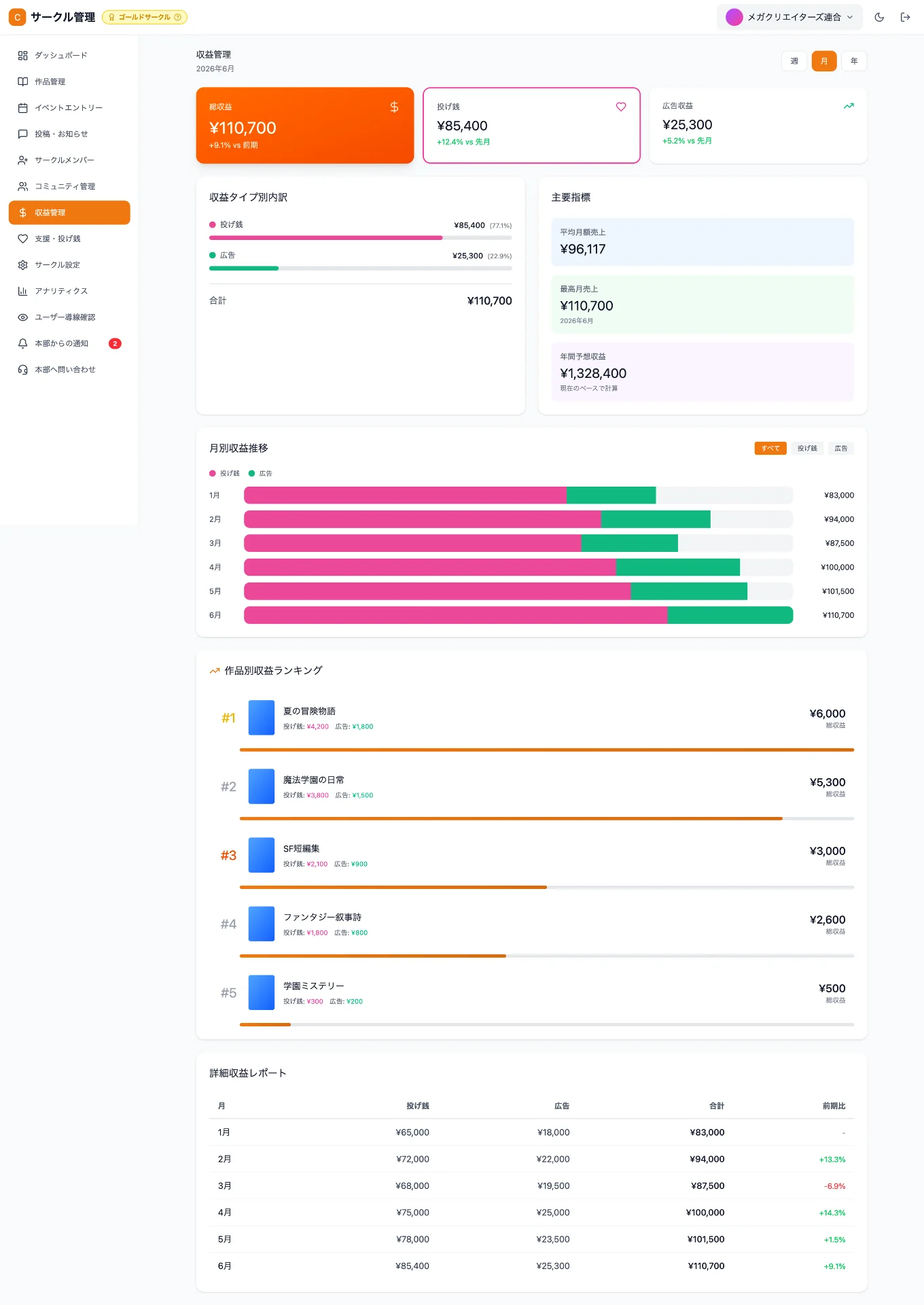Select the 月 period toggle

[824, 61]
